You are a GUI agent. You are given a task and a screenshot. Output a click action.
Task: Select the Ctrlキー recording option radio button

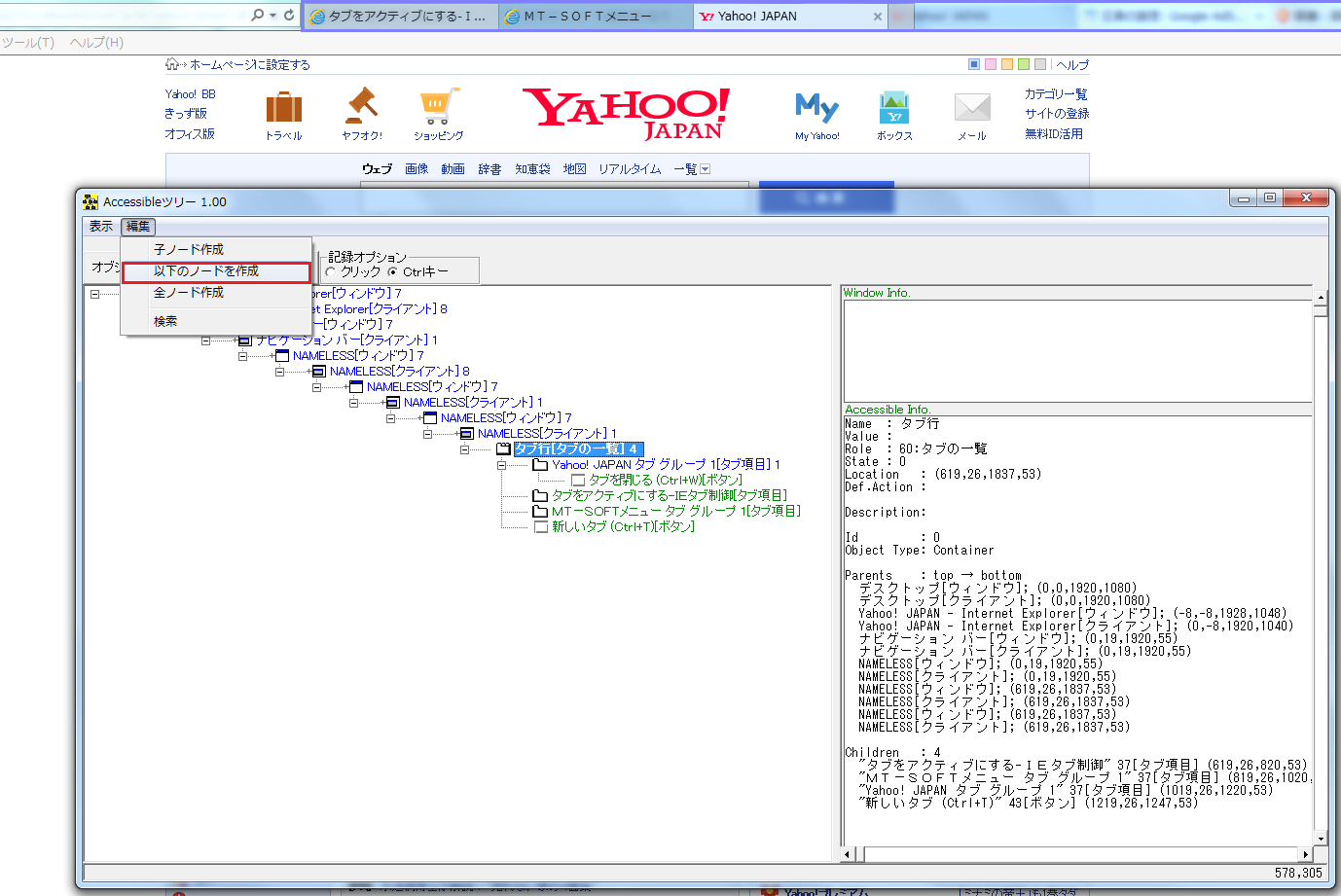[x=393, y=272]
